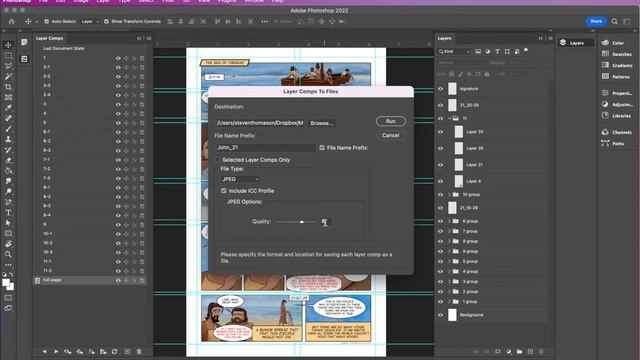Create new layer comp icon
The image size is (640, 360).
(127, 351)
